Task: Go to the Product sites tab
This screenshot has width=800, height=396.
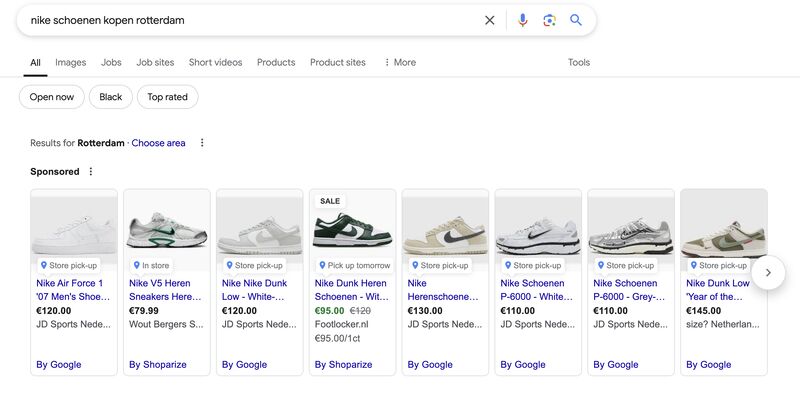Action: 338,62
